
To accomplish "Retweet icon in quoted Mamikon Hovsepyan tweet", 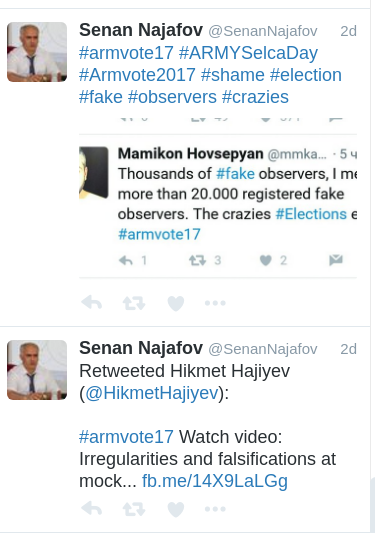I will tap(198, 260).
